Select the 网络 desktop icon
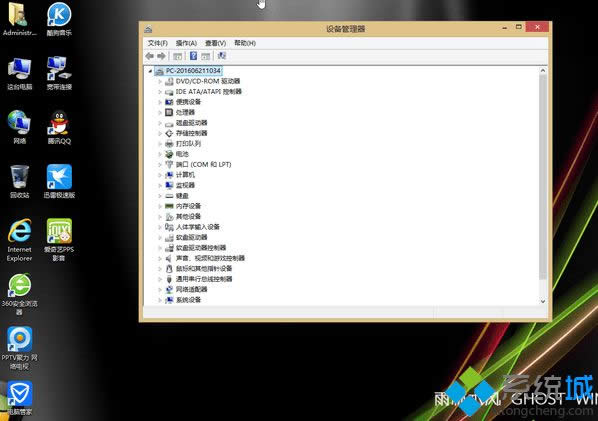The height and width of the screenshot is (421, 598). tap(19, 127)
